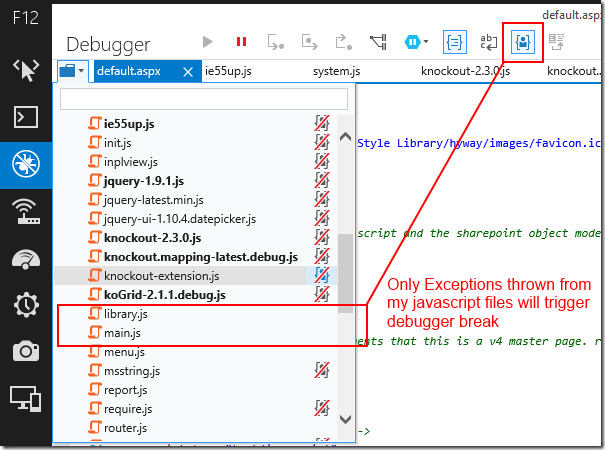605x450 pixels.
Task: Click the Just My Code toolbar button
Action: click(523, 42)
